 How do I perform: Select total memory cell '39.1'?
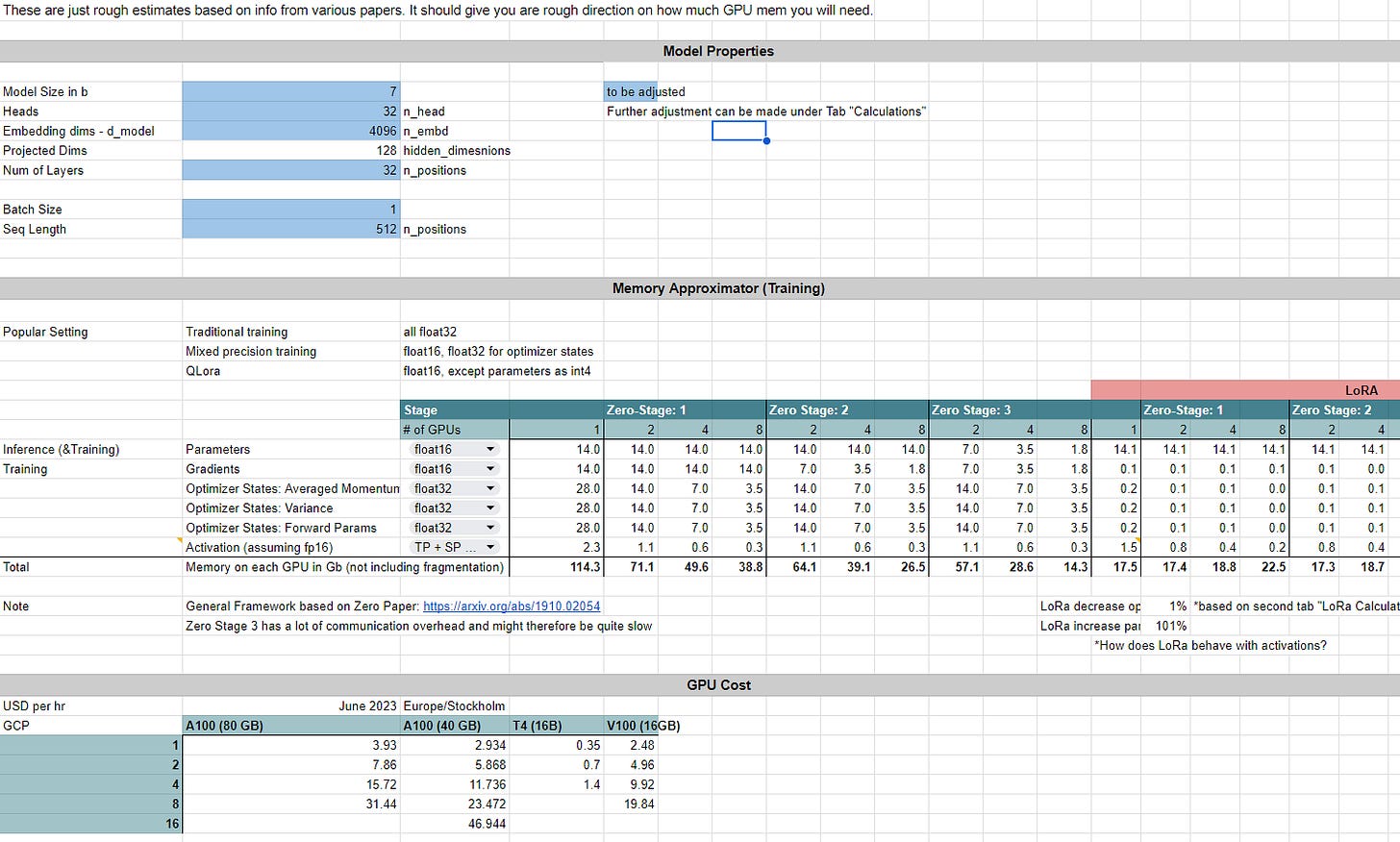click(x=847, y=567)
